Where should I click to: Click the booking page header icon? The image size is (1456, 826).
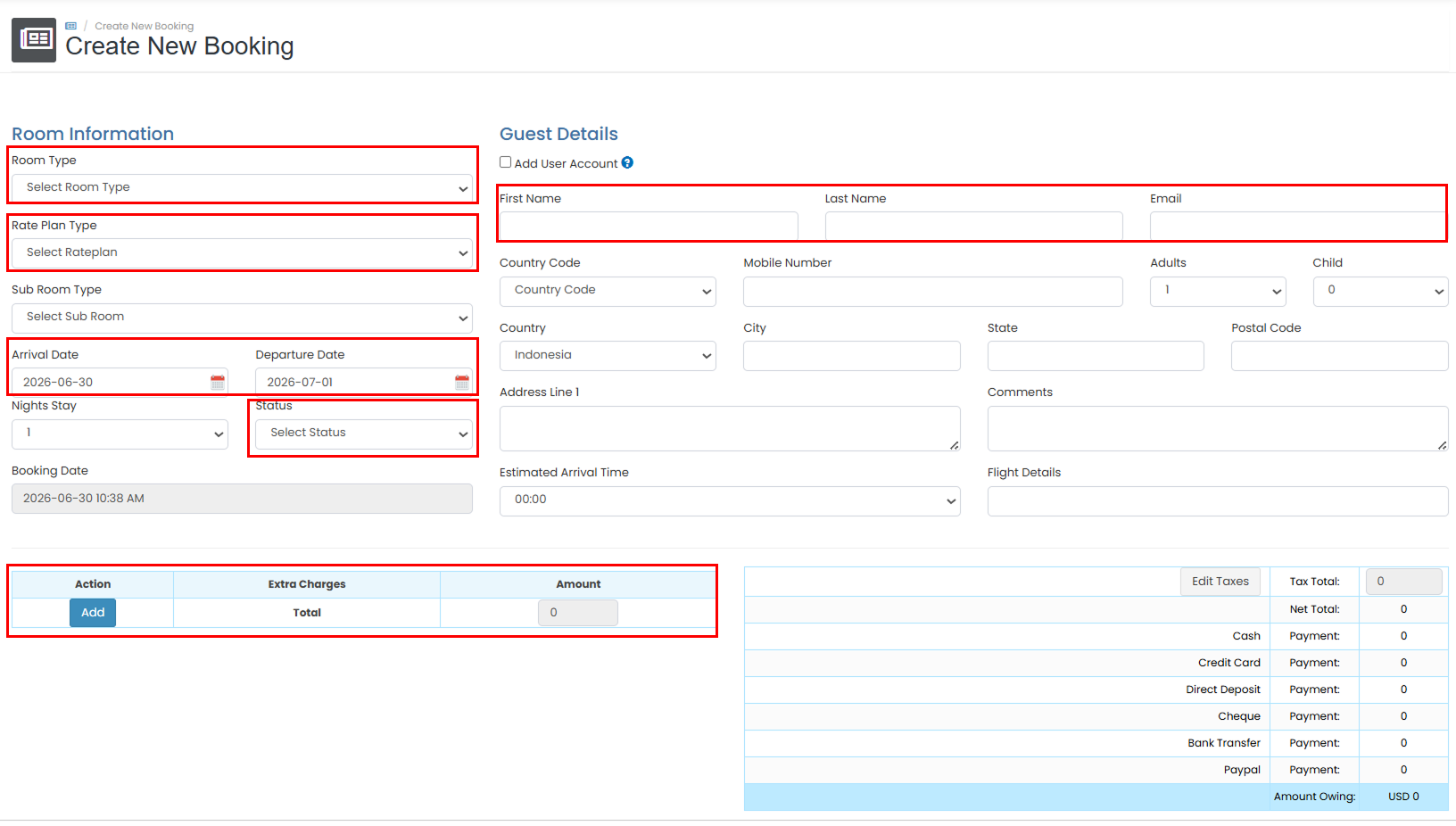(34, 40)
